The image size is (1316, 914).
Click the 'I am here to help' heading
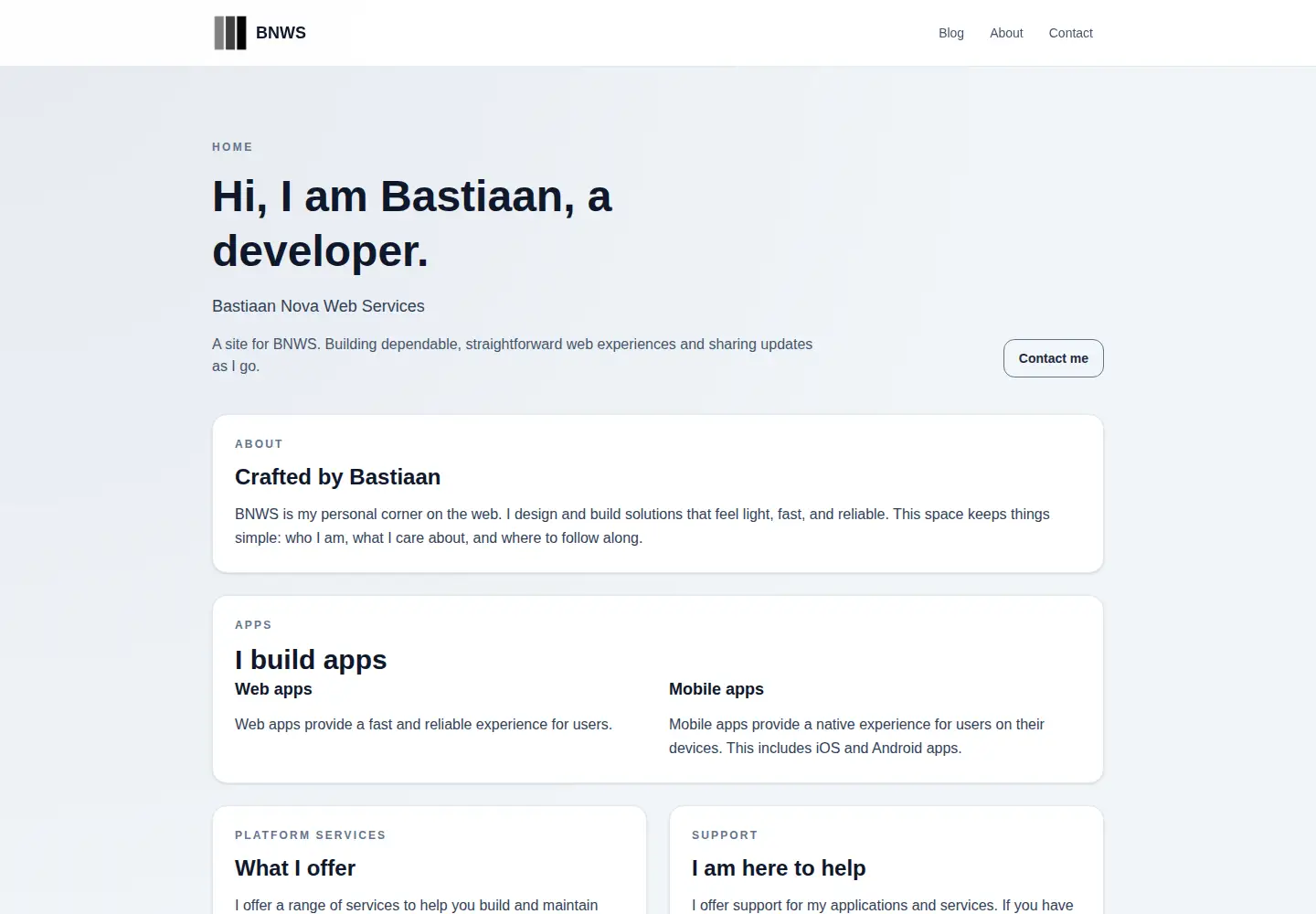coord(779,868)
